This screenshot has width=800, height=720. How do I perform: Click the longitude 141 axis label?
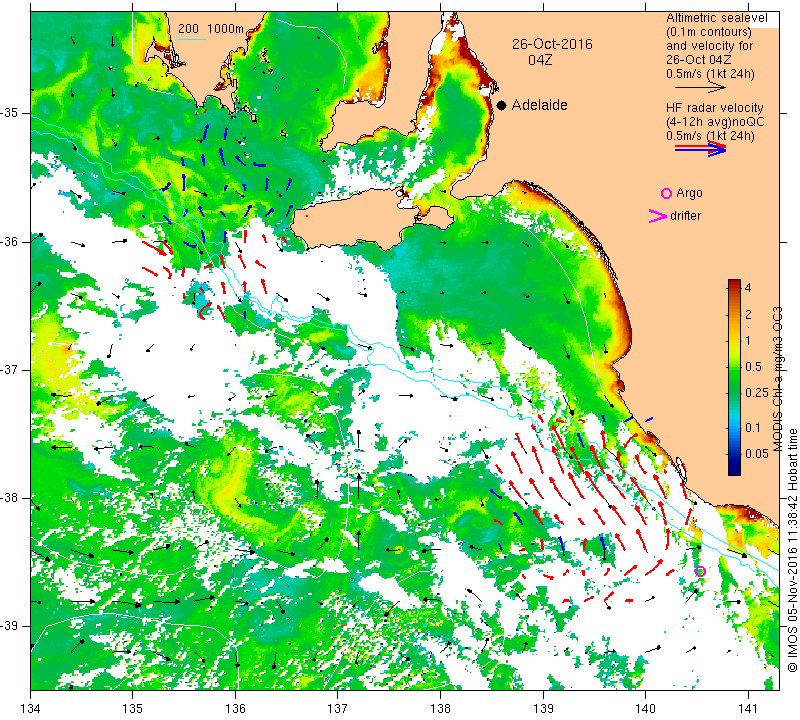pyautogui.click(x=748, y=709)
